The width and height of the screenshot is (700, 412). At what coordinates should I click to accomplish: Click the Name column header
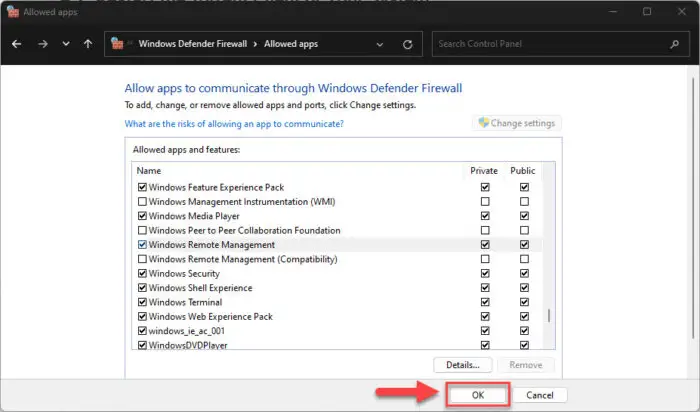coord(149,171)
